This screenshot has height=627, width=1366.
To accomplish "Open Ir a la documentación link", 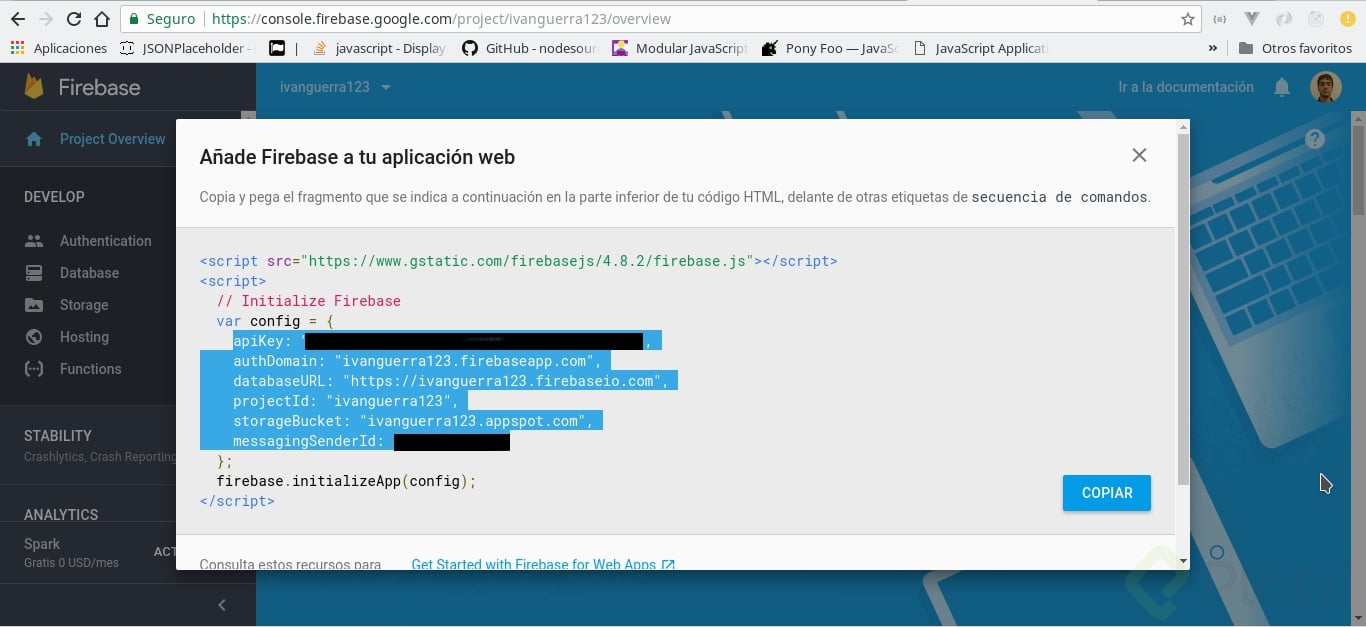I will pyautogui.click(x=1185, y=87).
